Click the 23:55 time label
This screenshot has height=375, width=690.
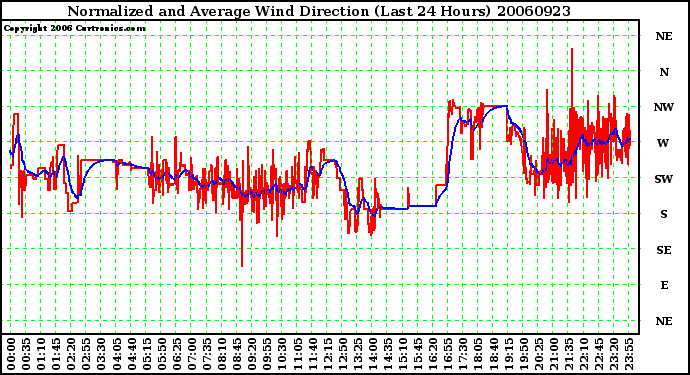[628, 354]
